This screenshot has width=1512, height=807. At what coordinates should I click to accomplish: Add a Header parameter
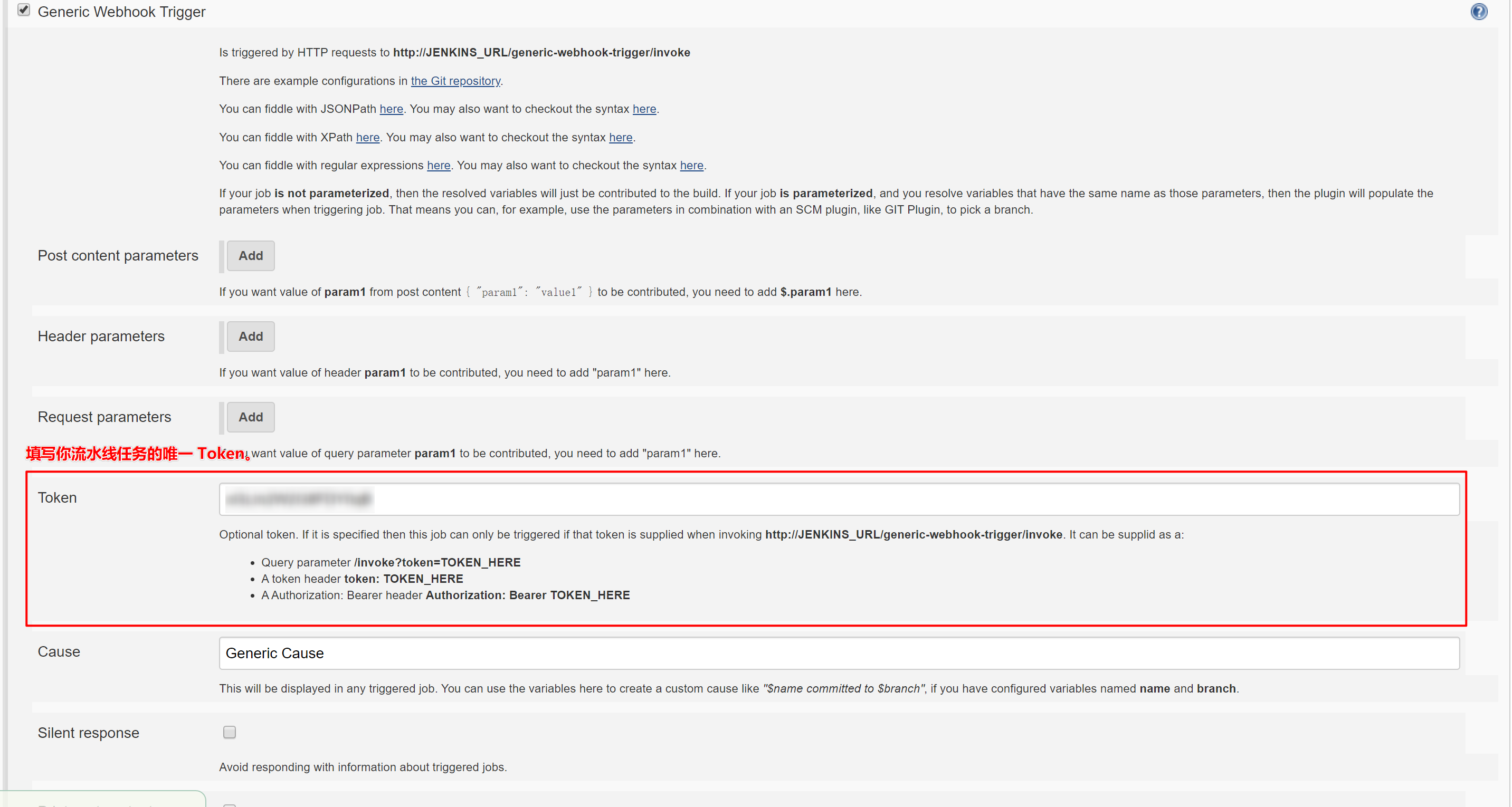[251, 336]
